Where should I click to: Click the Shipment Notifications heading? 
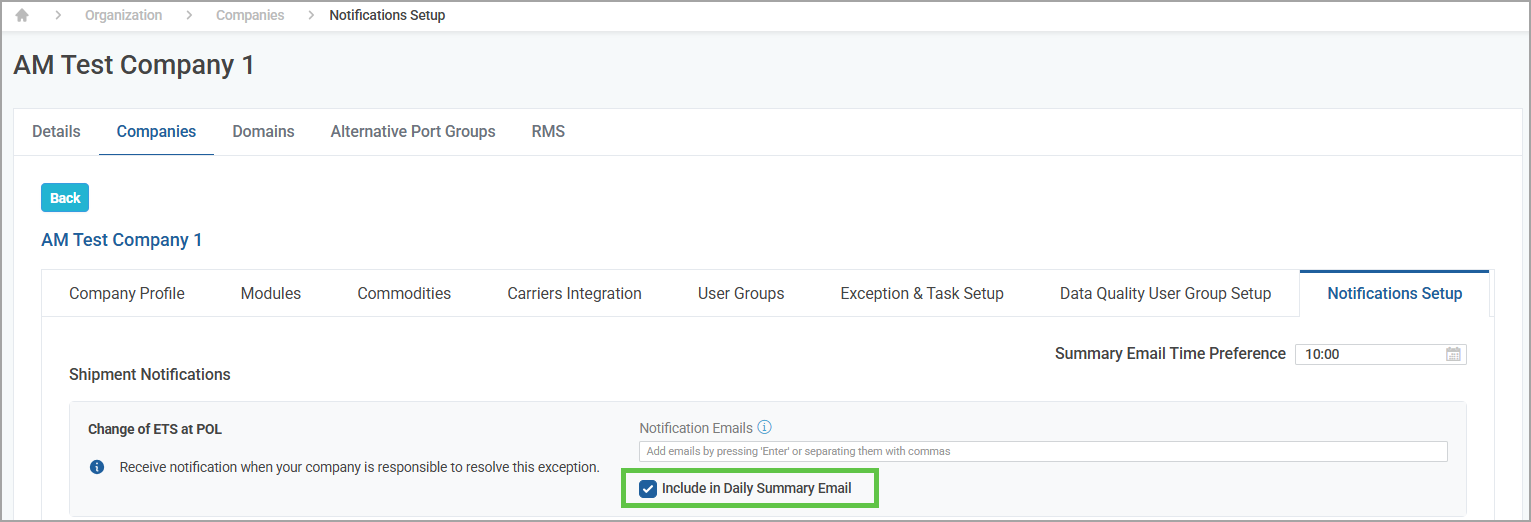(150, 374)
